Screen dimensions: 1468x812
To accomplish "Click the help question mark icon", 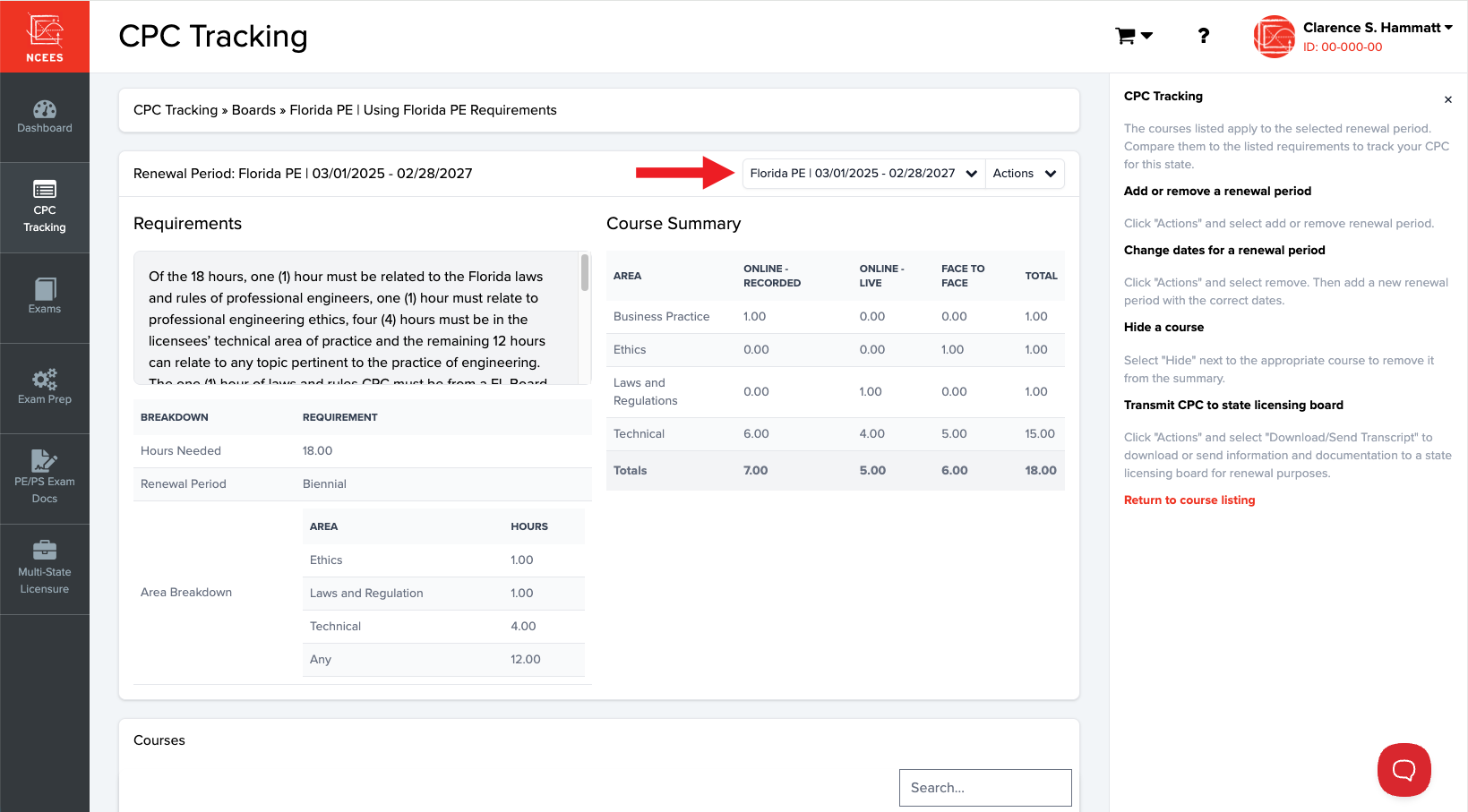I will [x=1204, y=36].
